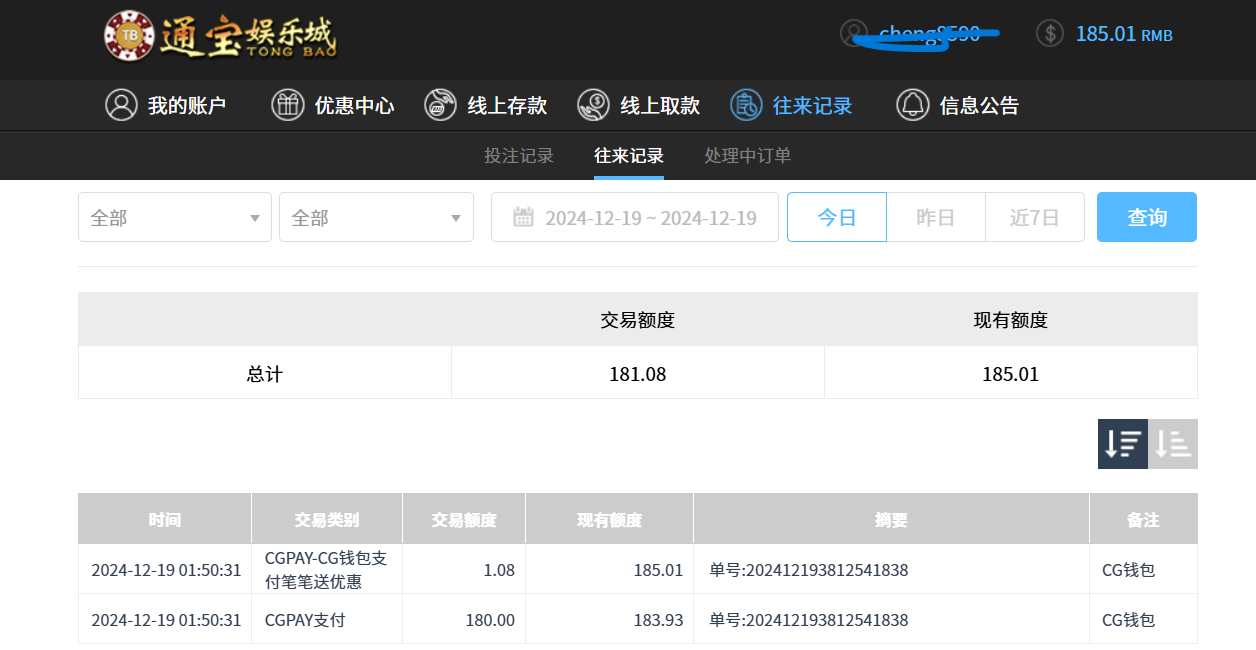Open the bell notifications icon
1256x650 pixels.
coord(912,105)
